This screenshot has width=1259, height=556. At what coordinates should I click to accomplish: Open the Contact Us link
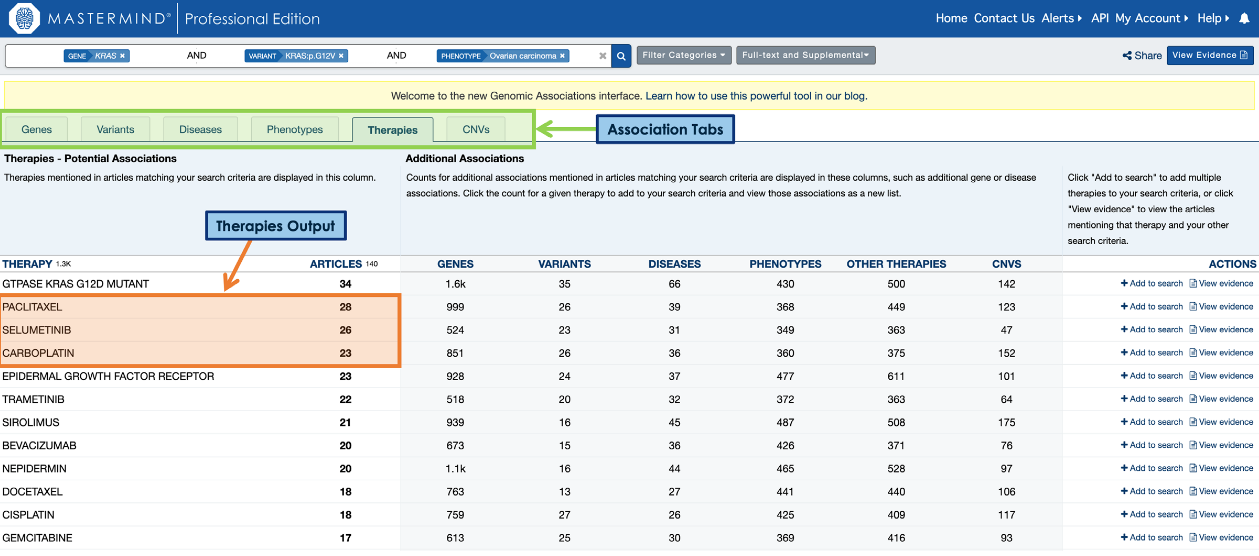(x=1004, y=18)
